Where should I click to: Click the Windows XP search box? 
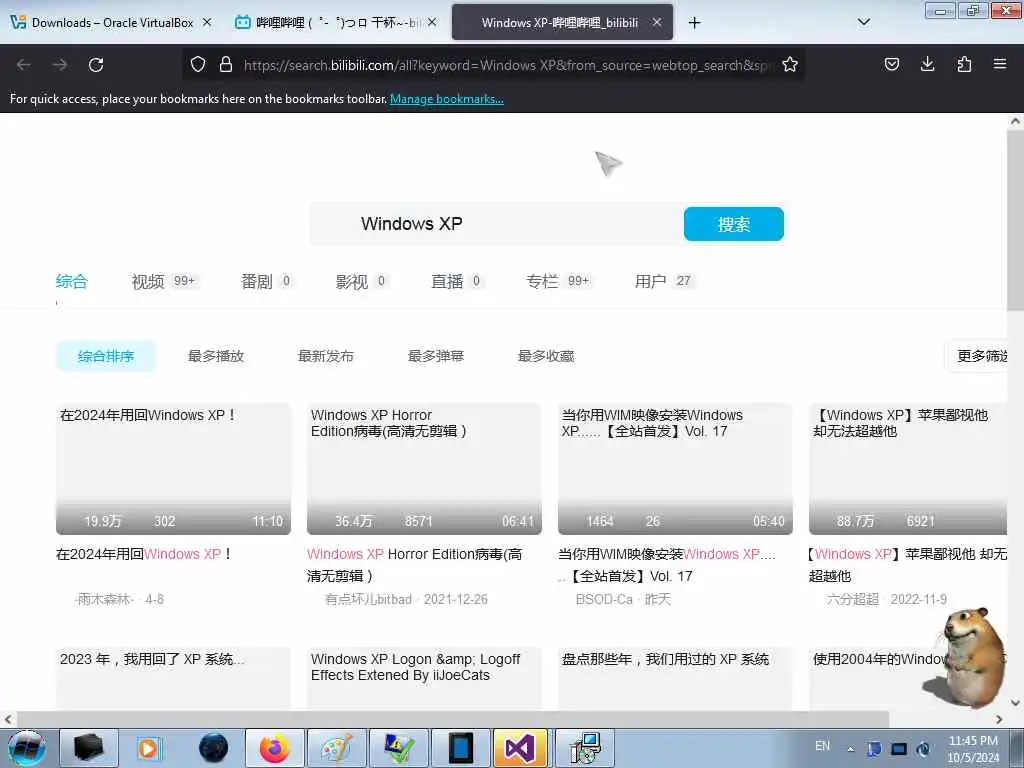(x=496, y=224)
